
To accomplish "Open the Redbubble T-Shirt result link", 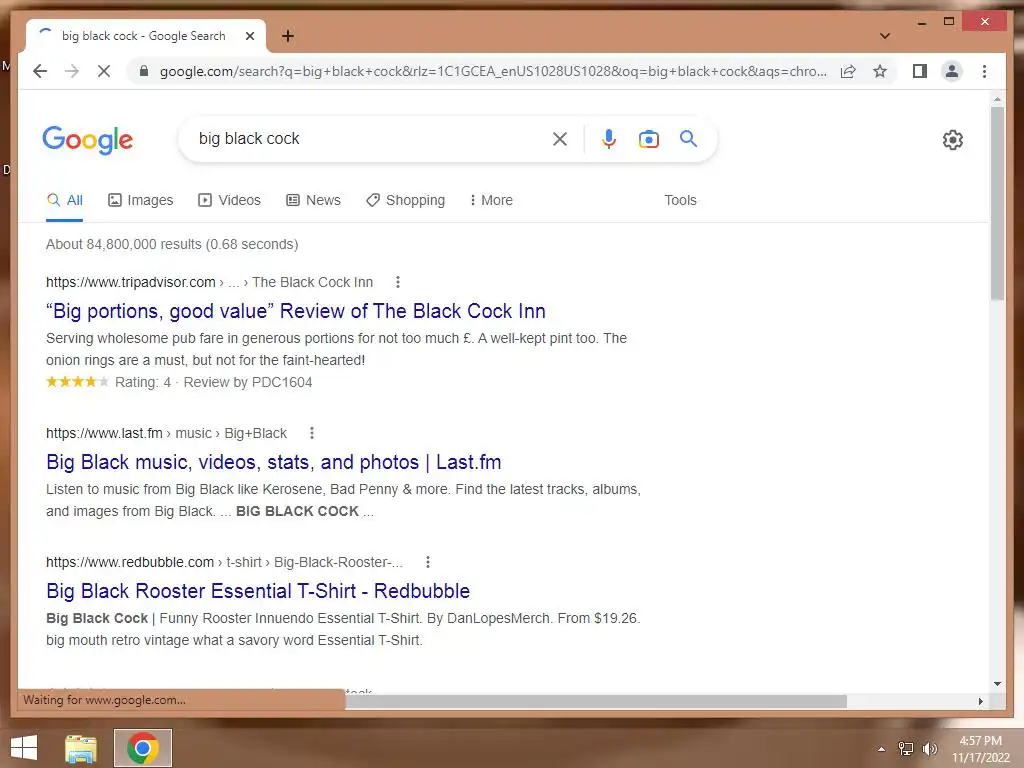I will click(x=258, y=591).
